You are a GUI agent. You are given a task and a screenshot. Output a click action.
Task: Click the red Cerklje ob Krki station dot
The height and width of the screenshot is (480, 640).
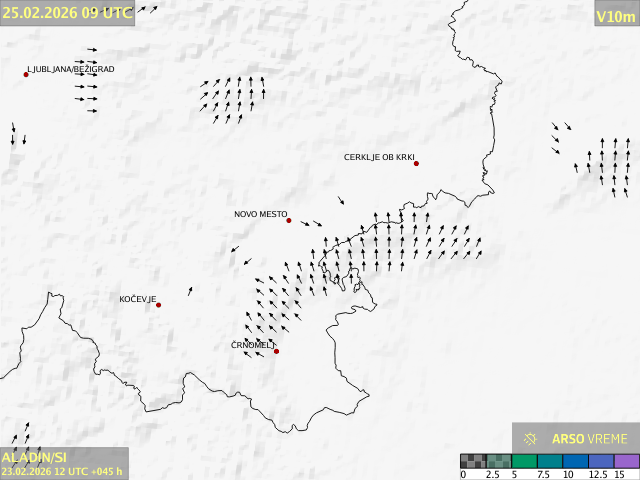click(416, 163)
